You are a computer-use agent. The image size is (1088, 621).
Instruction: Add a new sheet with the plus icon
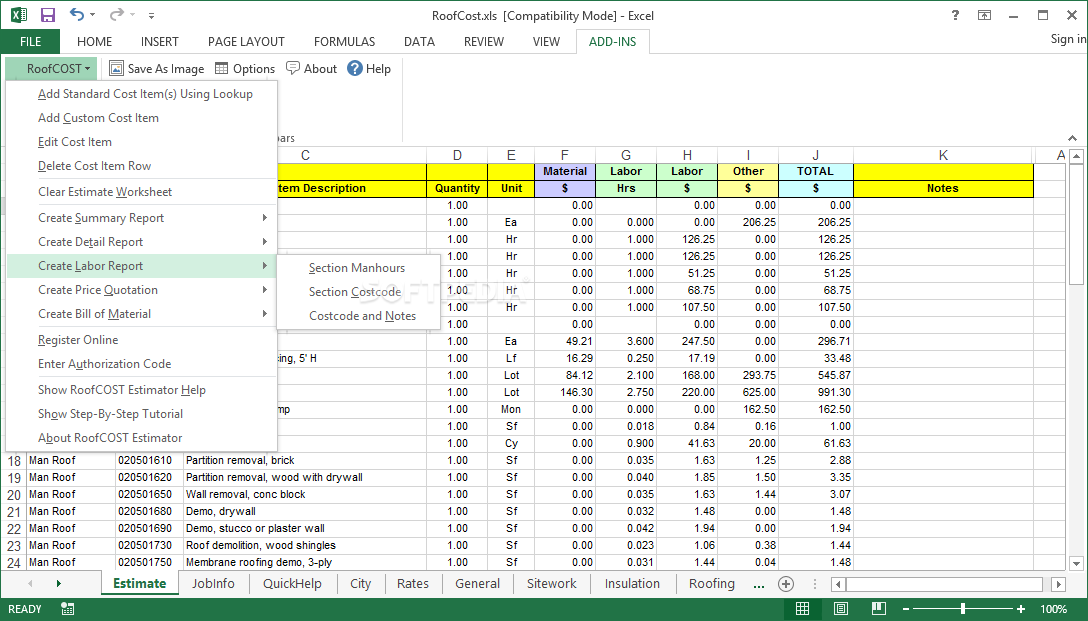coord(786,584)
